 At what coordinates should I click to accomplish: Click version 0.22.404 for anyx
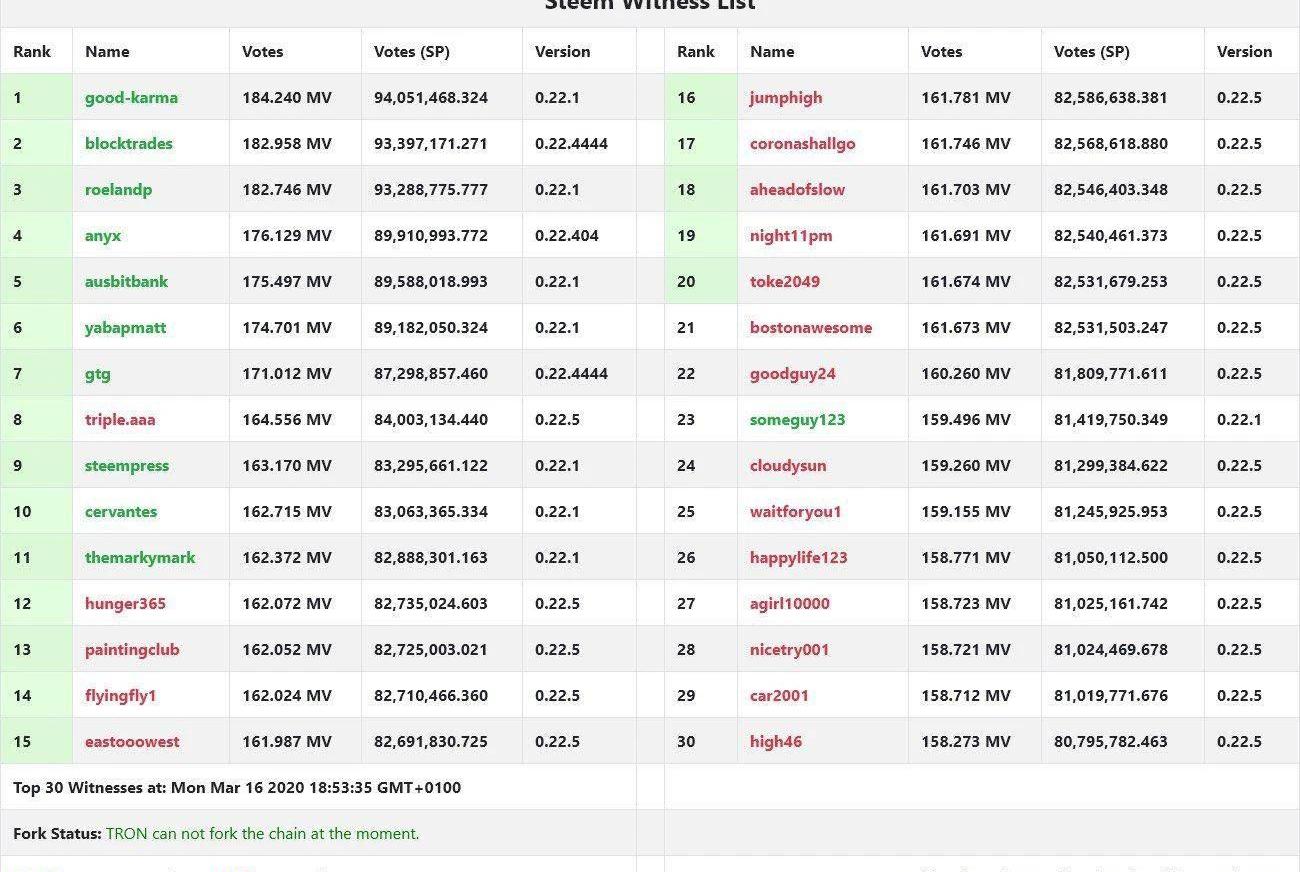pos(567,236)
